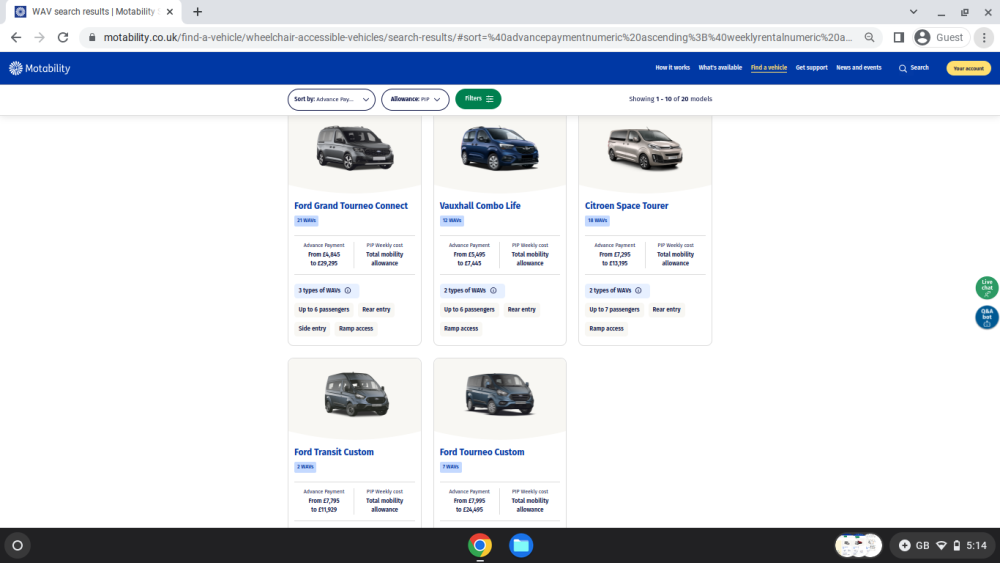The width and height of the screenshot is (1000, 563).
Task: Open the Filters panel
Action: click(478, 99)
